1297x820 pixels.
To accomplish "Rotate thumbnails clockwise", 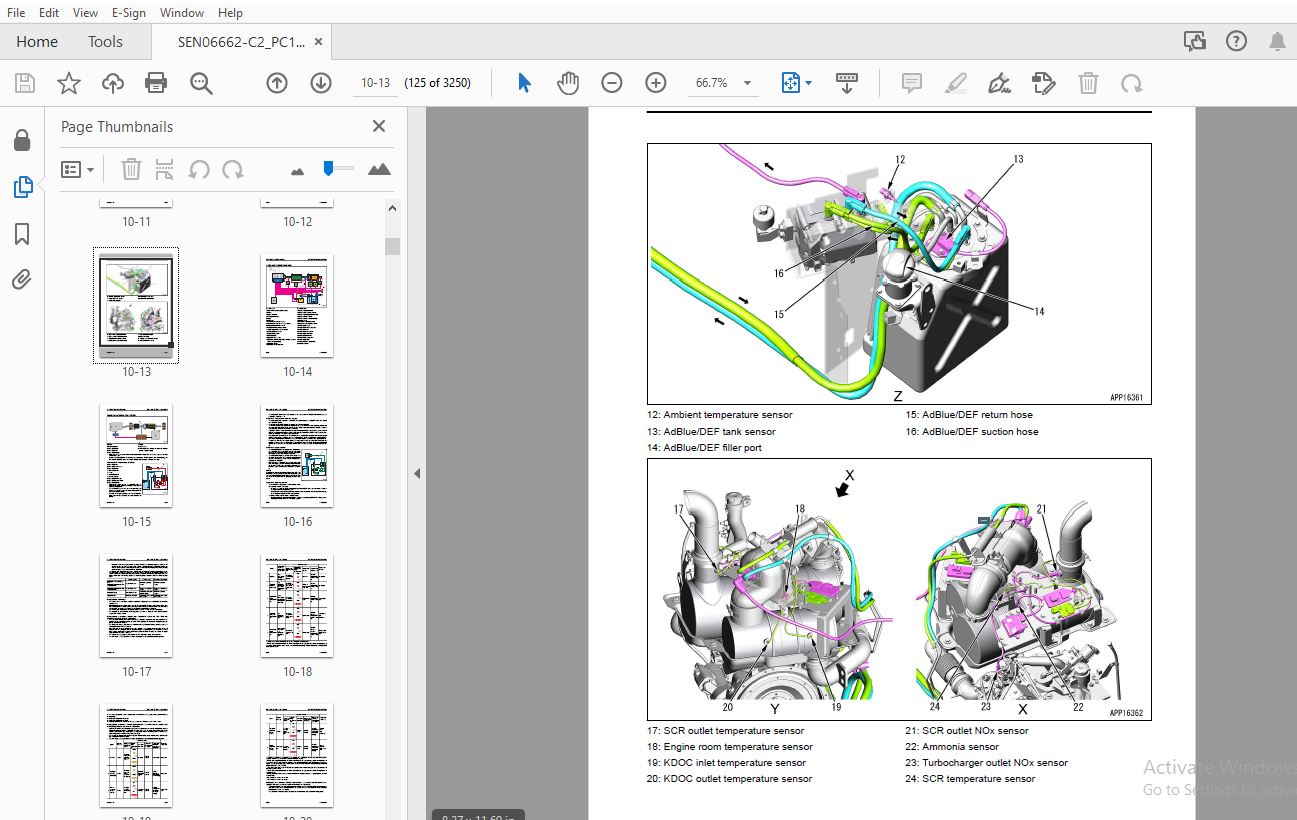I will click(x=233, y=169).
